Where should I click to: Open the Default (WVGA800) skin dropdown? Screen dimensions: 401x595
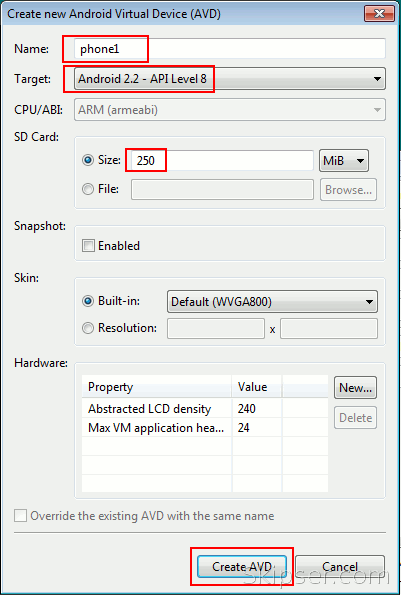coord(272,302)
